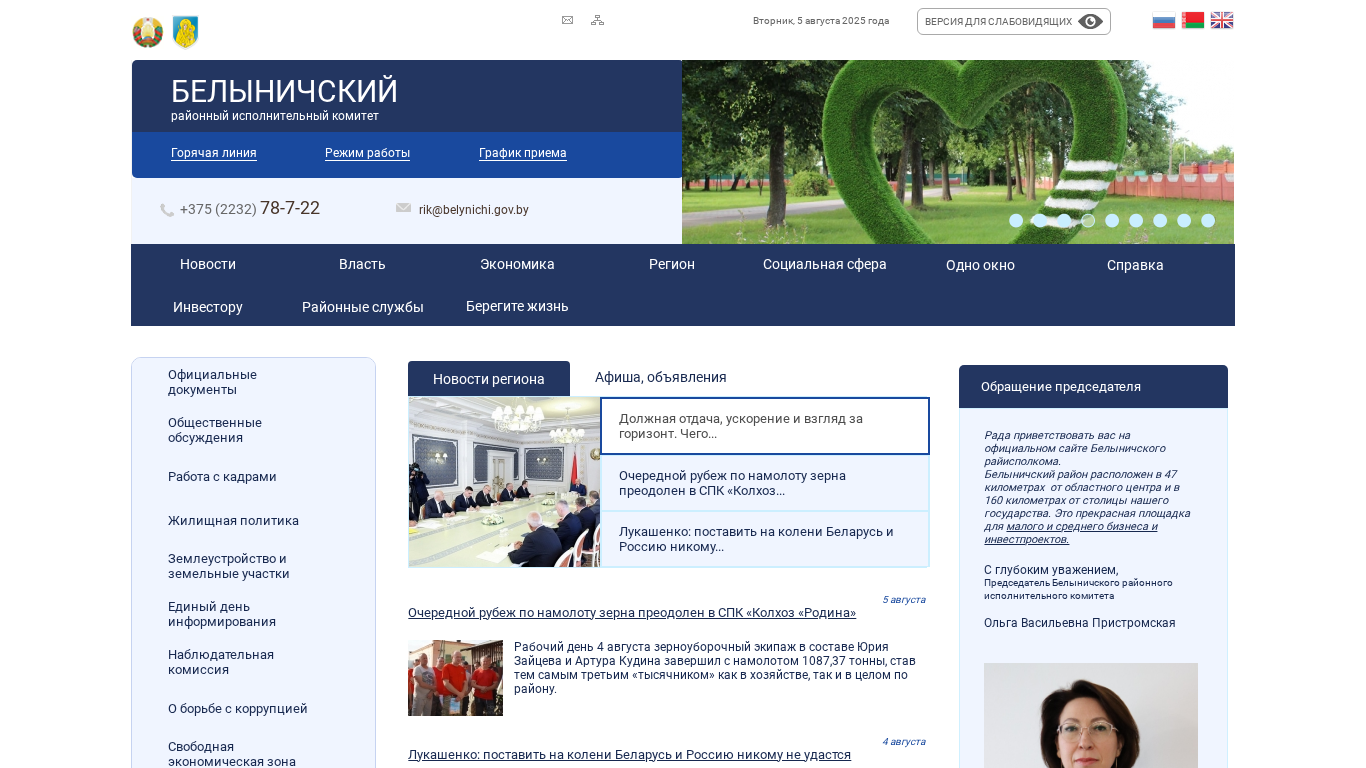Click the 5 августа date label
This screenshot has height=768, width=1366.
904,600
